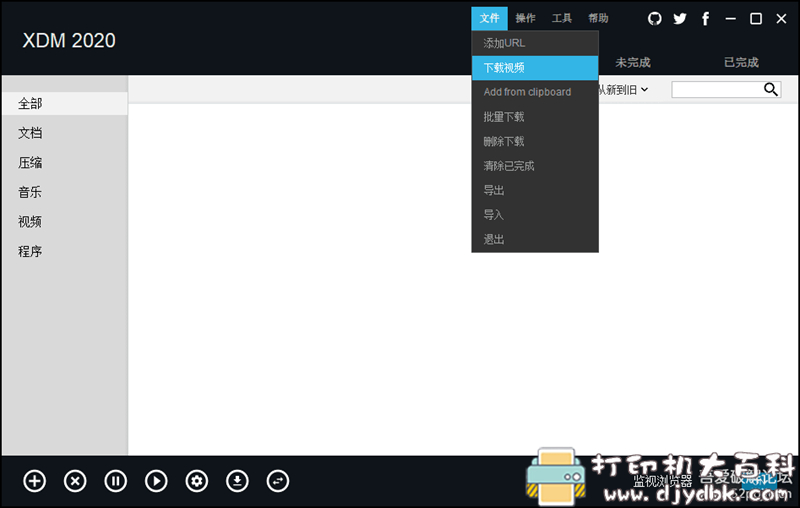Choose 清除已完成 menu entry
The height and width of the screenshot is (508, 800).
coord(535,166)
